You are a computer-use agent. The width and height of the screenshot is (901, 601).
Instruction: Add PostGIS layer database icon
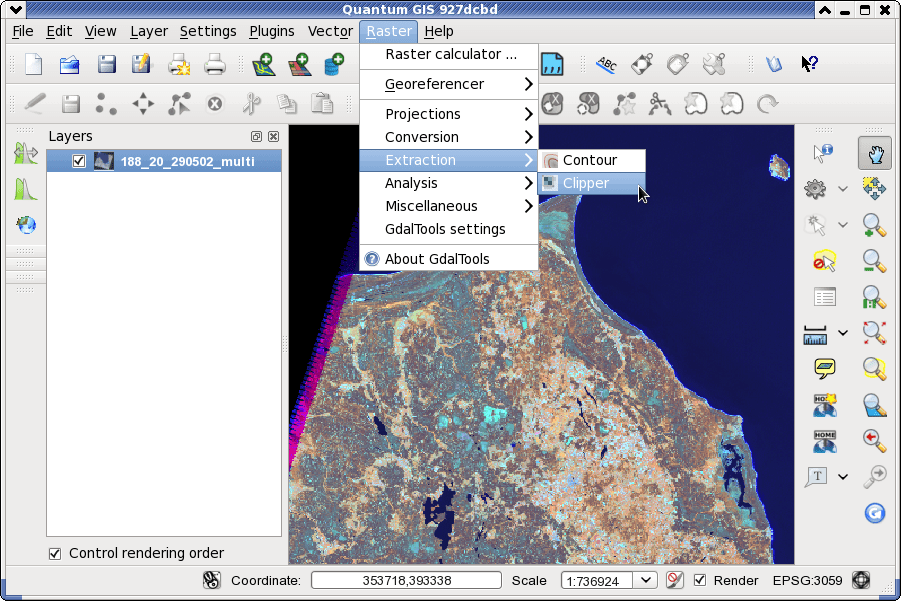(334, 64)
